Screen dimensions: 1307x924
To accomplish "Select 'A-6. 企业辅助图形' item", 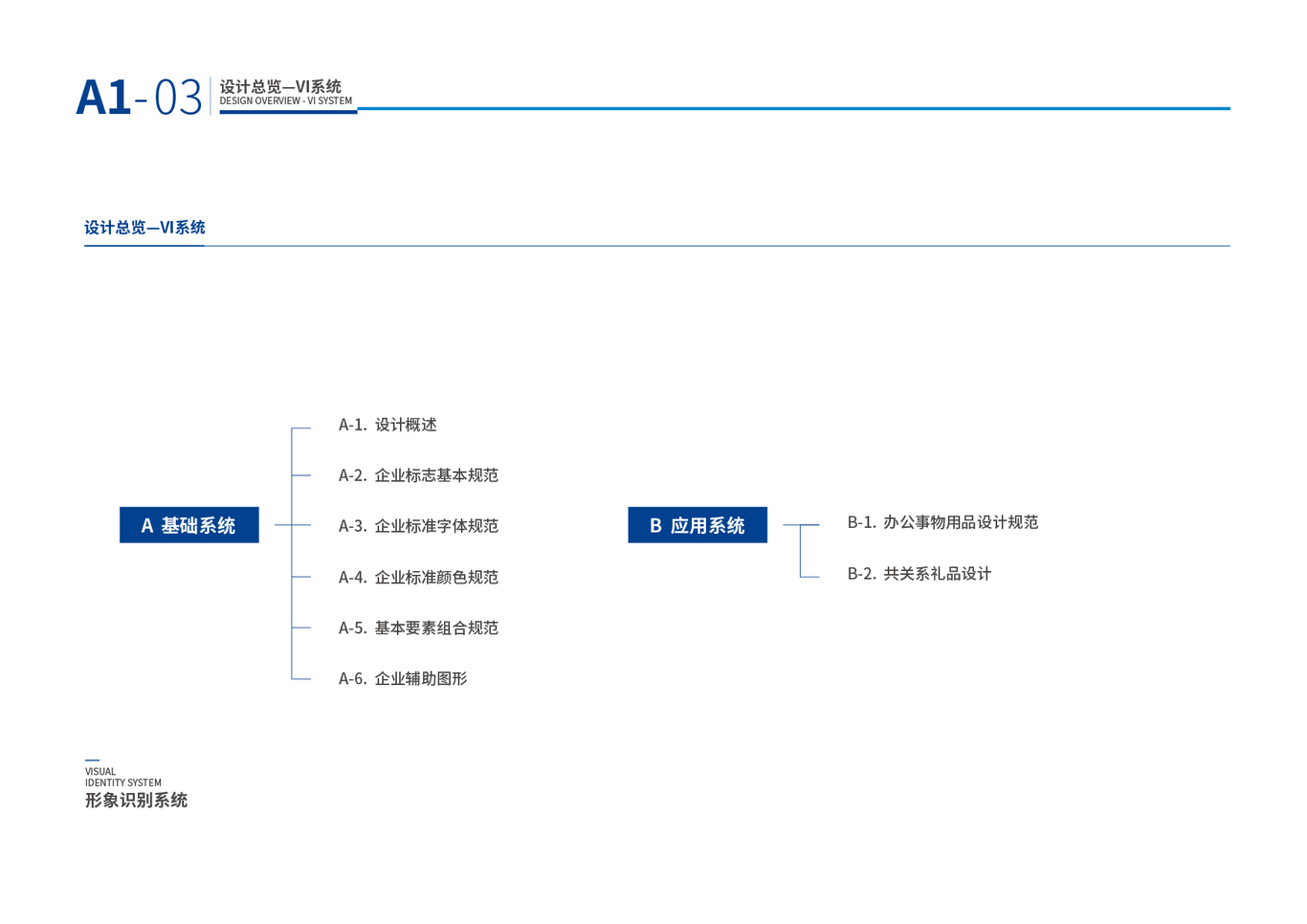I will click(403, 678).
